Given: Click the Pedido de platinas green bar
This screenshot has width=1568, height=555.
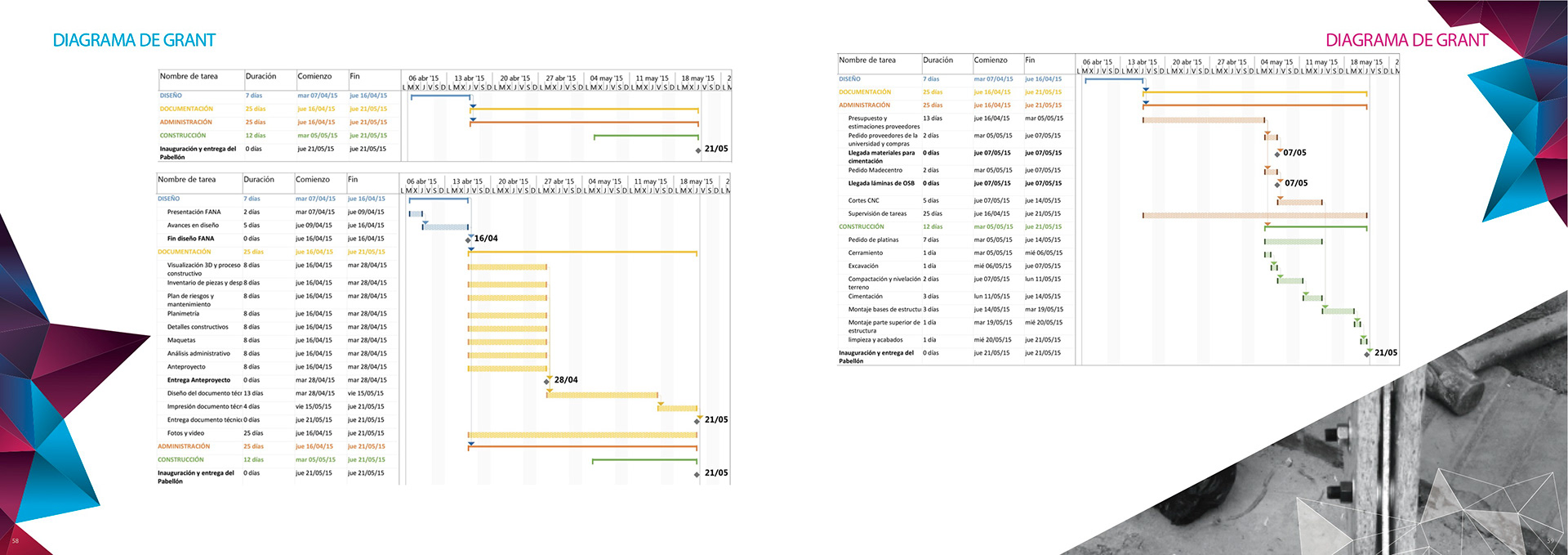Looking at the screenshot, I should coord(1294,242).
